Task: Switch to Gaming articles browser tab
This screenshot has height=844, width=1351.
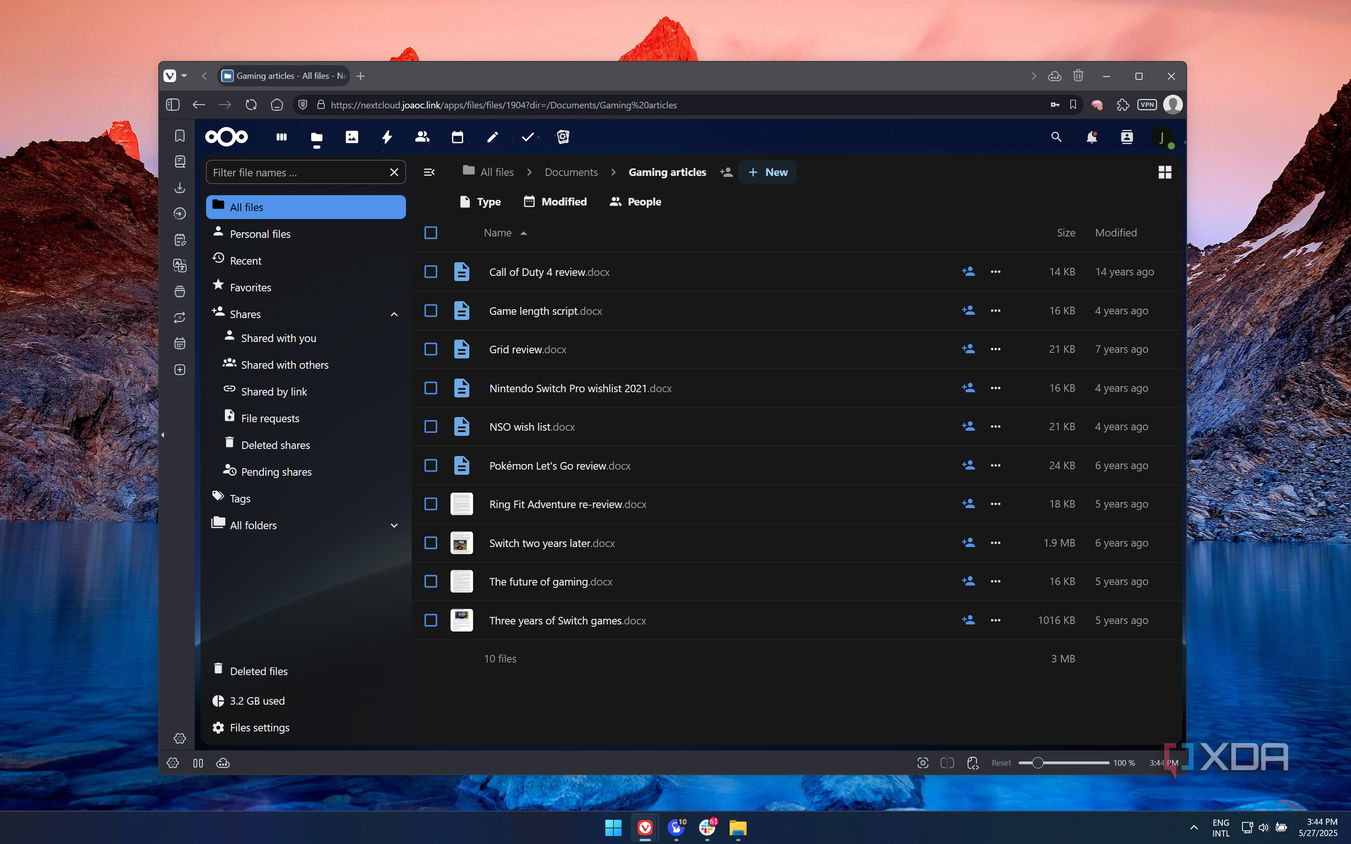Action: click(x=284, y=76)
